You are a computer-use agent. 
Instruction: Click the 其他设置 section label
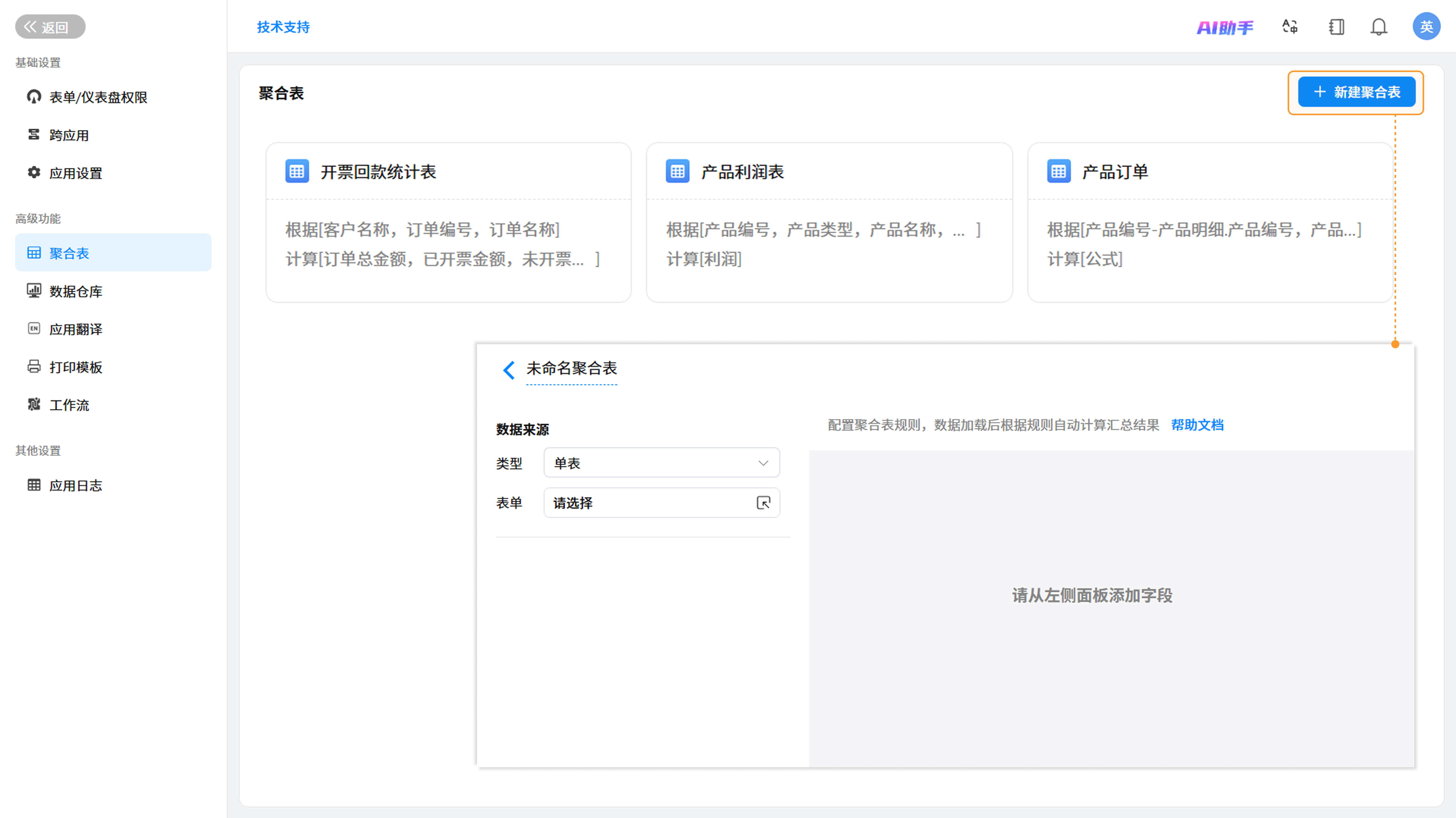[38, 451]
